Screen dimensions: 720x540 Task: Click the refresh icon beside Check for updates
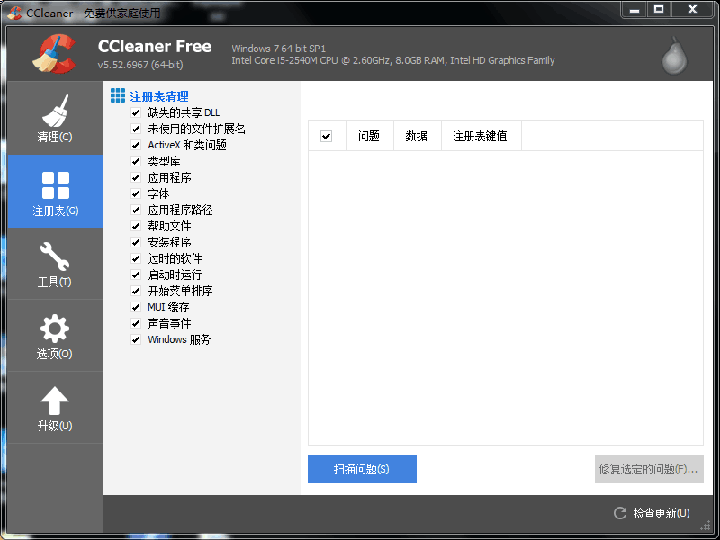tap(620, 513)
